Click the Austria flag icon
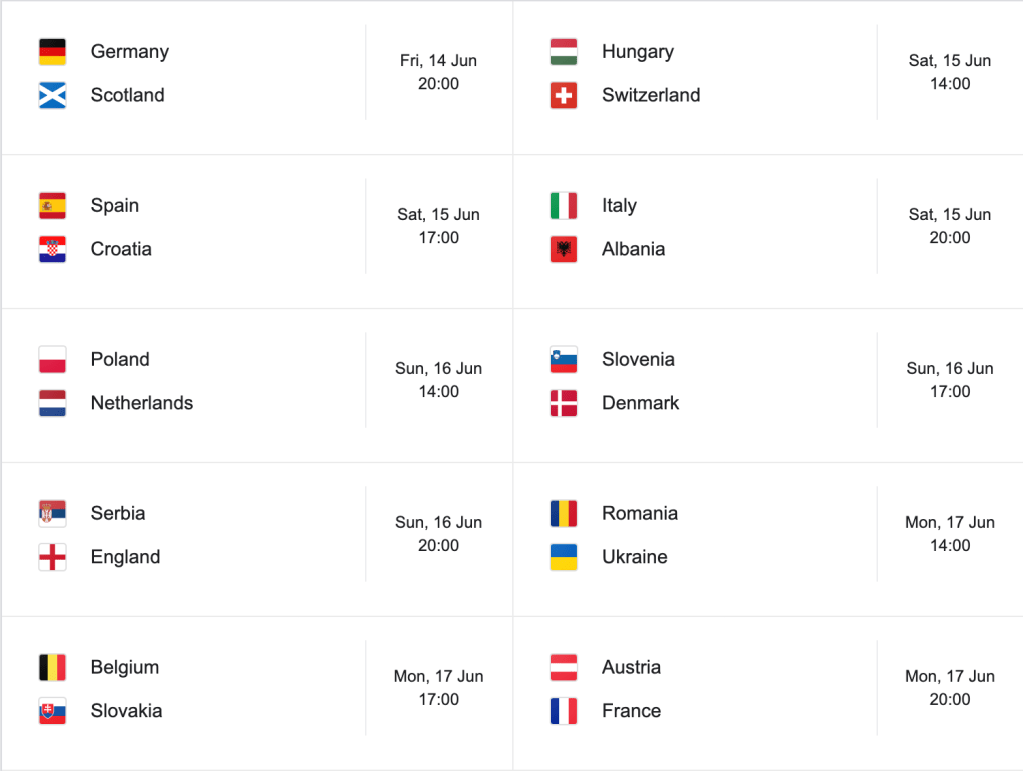1023x771 pixels. click(564, 668)
